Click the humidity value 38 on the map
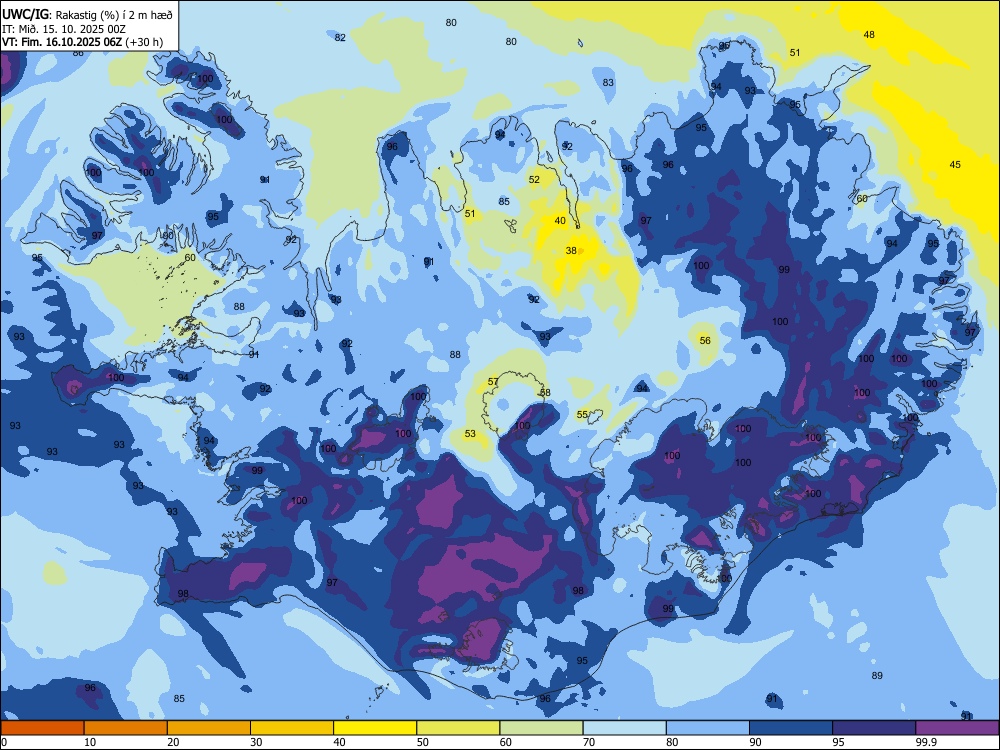 [x=571, y=251]
